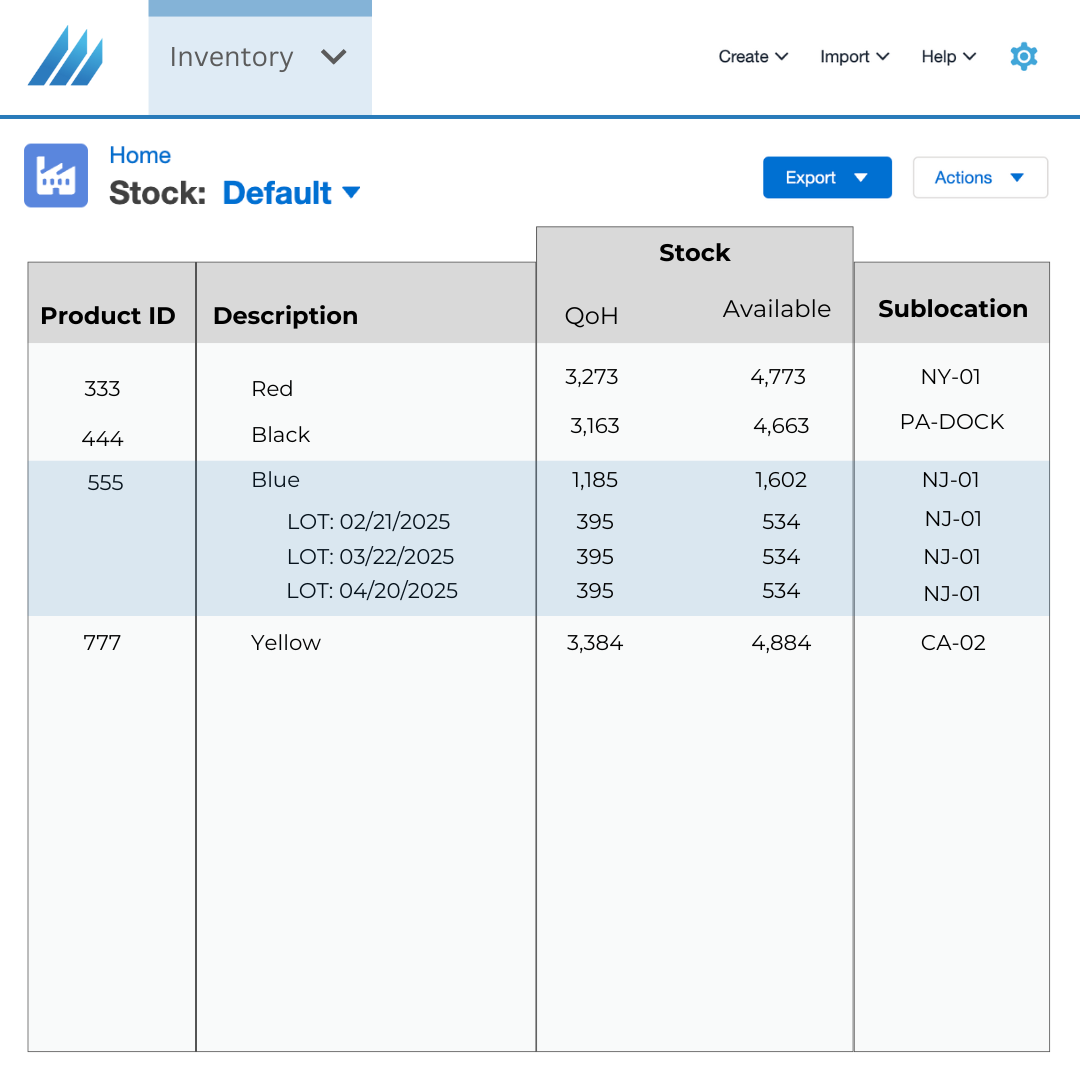Expand the Create menu
1080x1080 pixels.
click(x=753, y=57)
